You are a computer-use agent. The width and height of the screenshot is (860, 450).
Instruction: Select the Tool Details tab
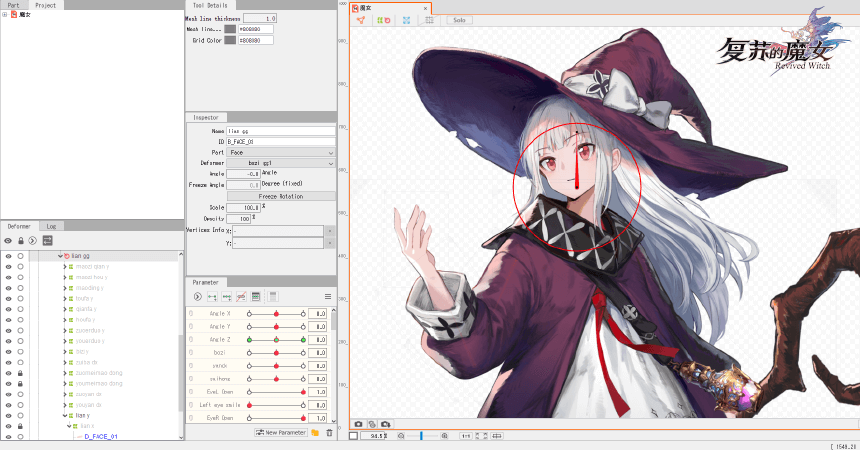click(210, 5)
